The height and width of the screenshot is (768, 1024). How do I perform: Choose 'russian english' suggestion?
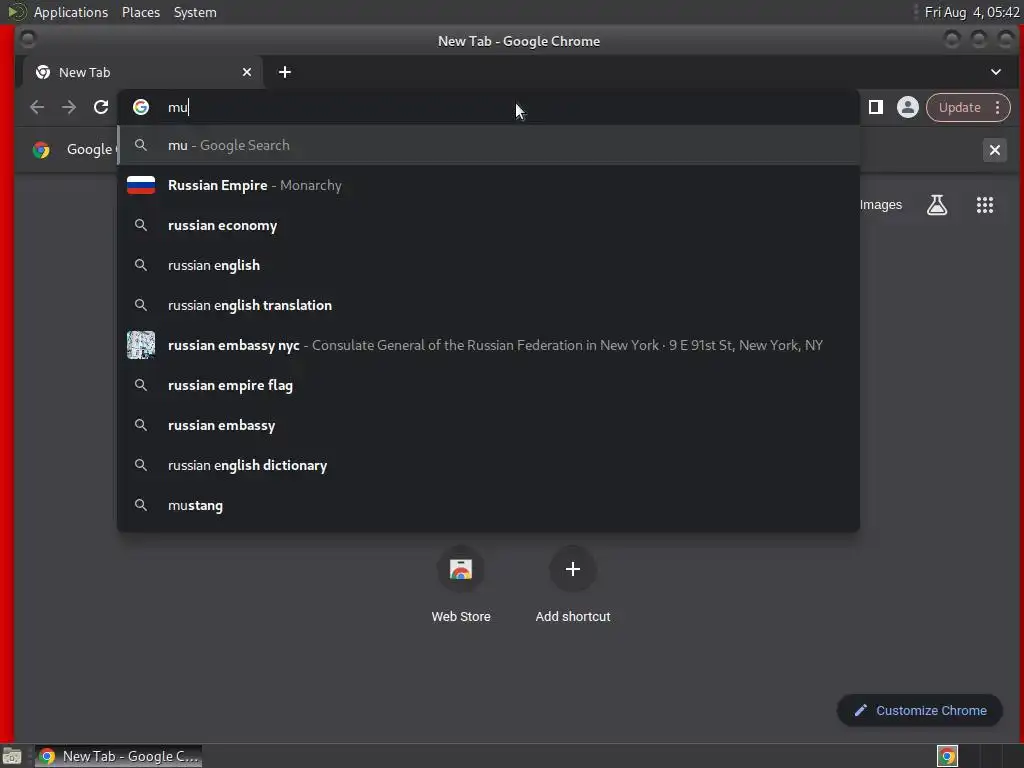click(x=488, y=265)
